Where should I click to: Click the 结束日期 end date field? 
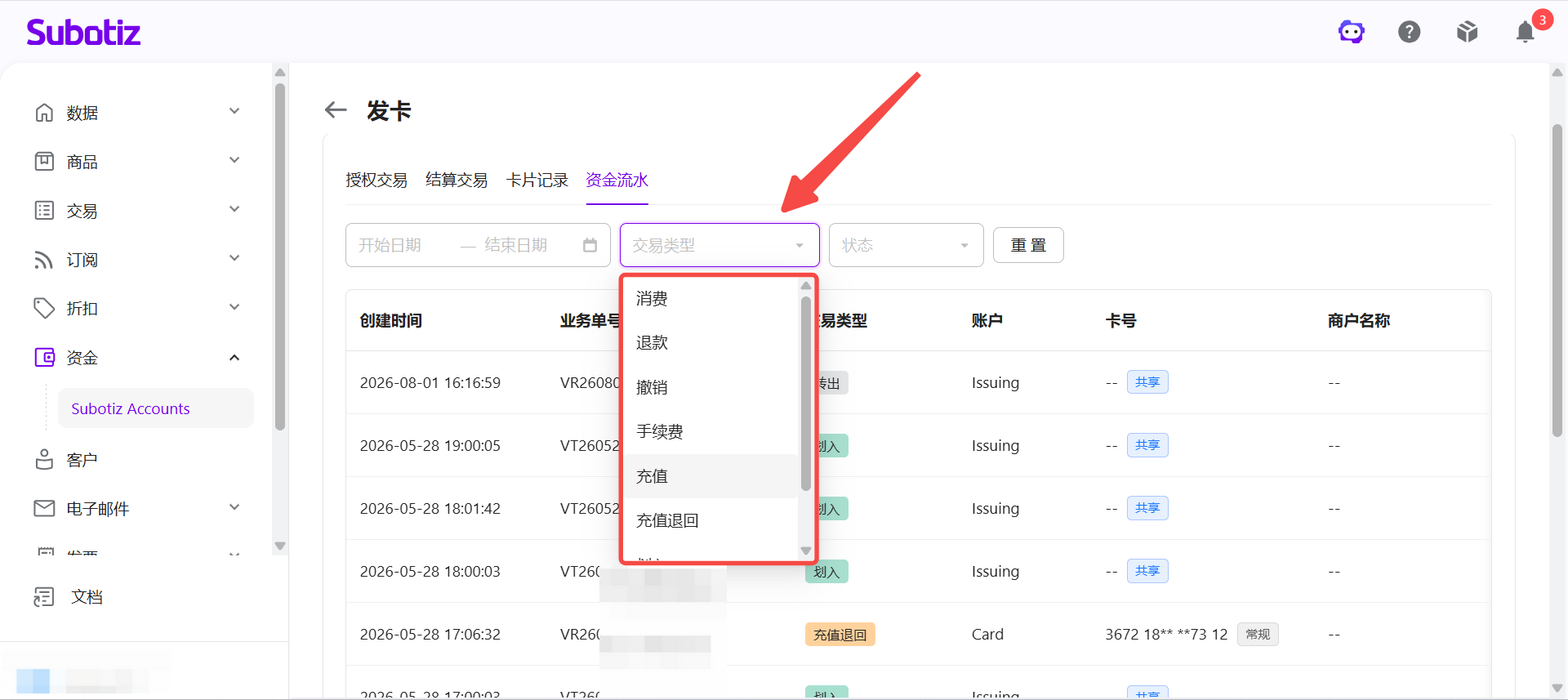click(516, 245)
